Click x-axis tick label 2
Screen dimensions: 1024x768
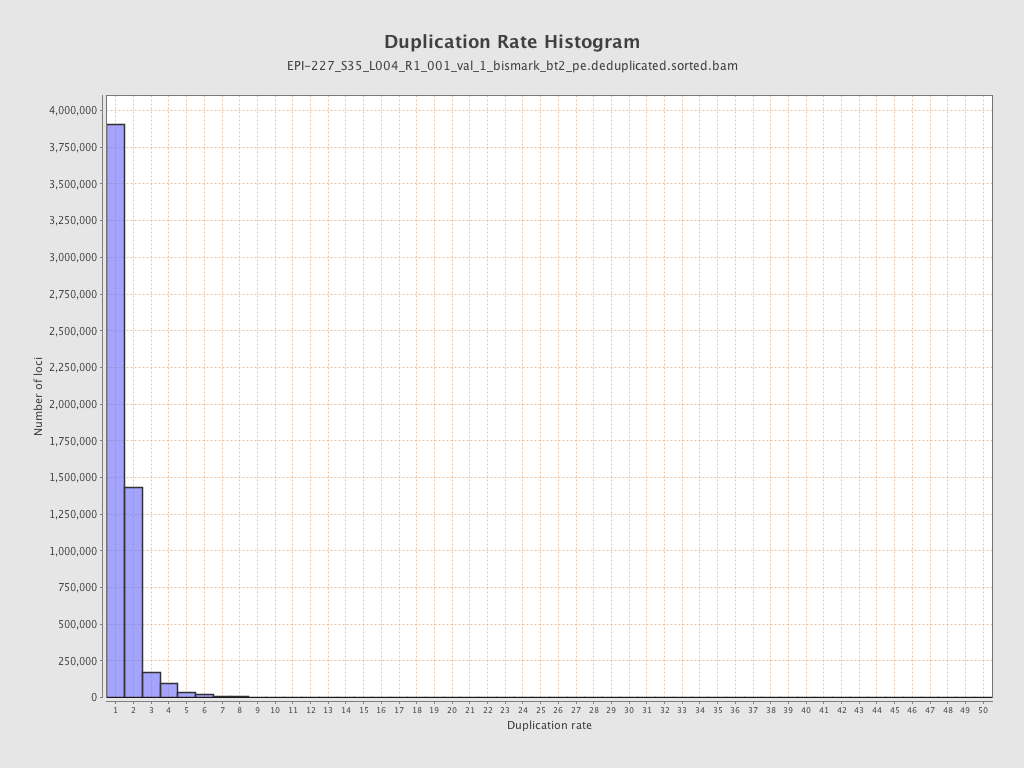(133, 710)
